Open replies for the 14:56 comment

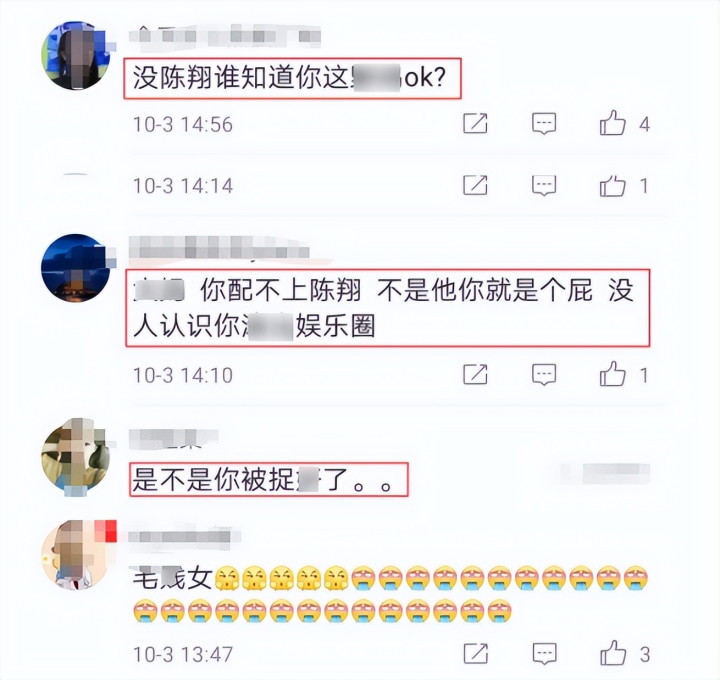pos(544,124)
